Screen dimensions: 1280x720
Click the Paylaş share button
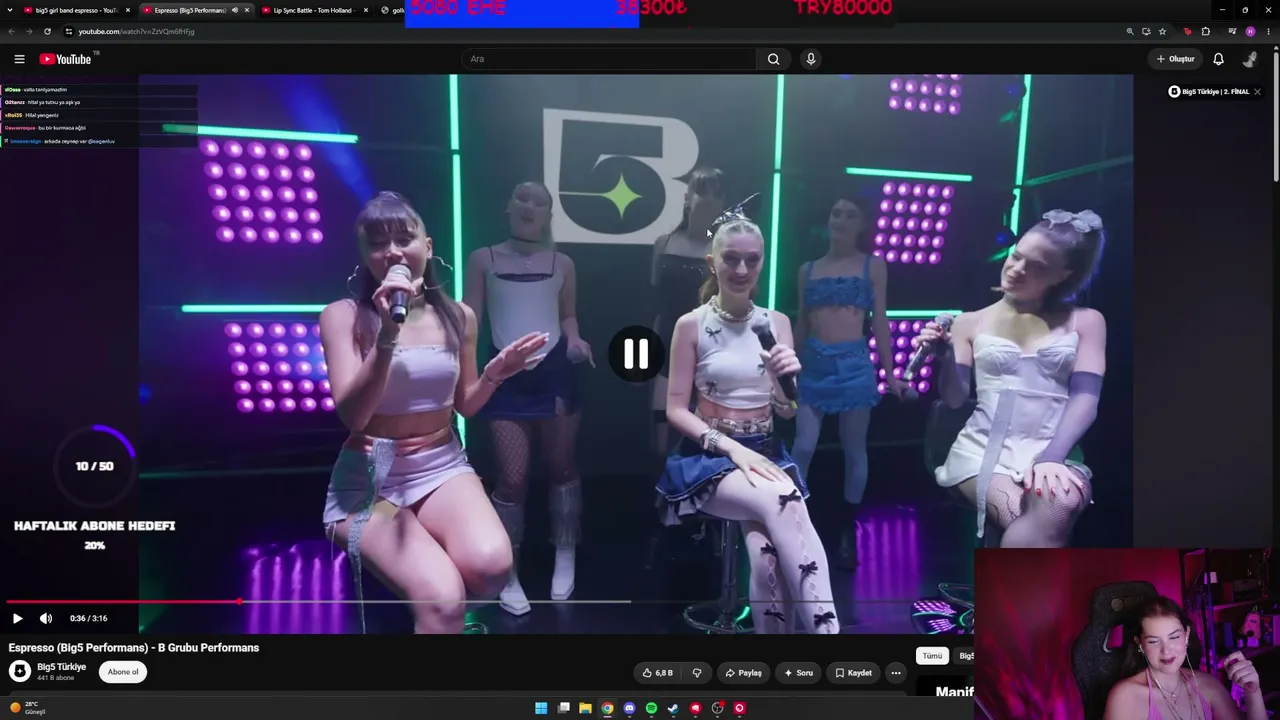point(743,673)
